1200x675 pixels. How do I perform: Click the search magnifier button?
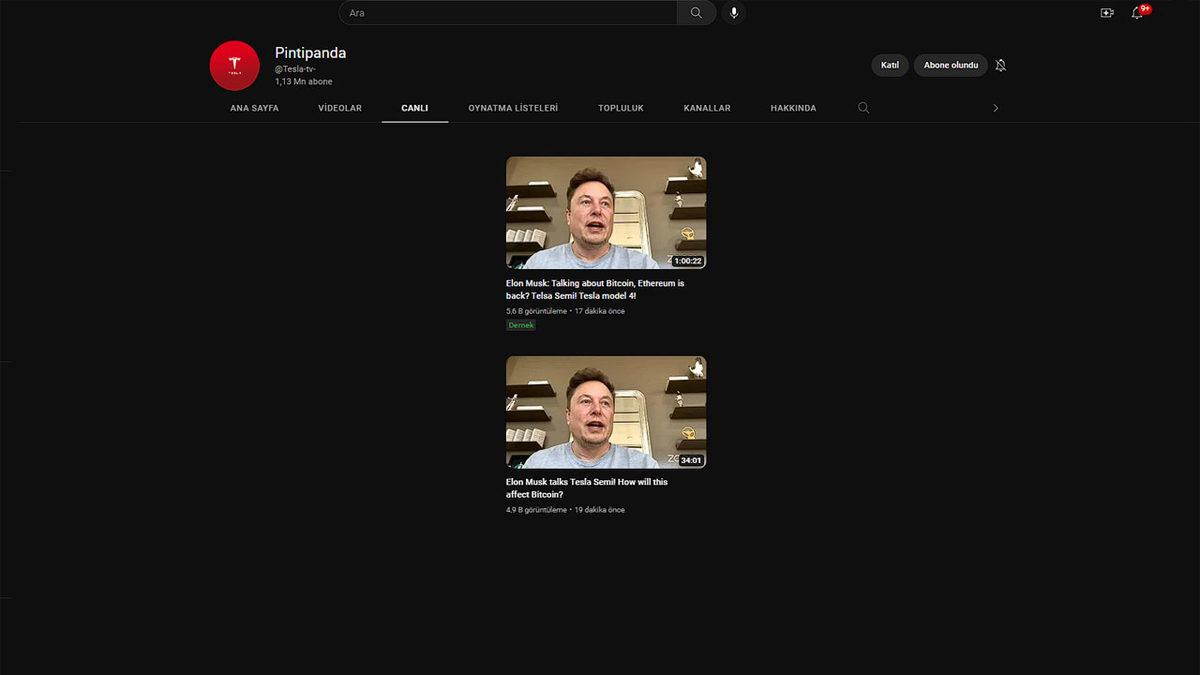click(696, 12)
